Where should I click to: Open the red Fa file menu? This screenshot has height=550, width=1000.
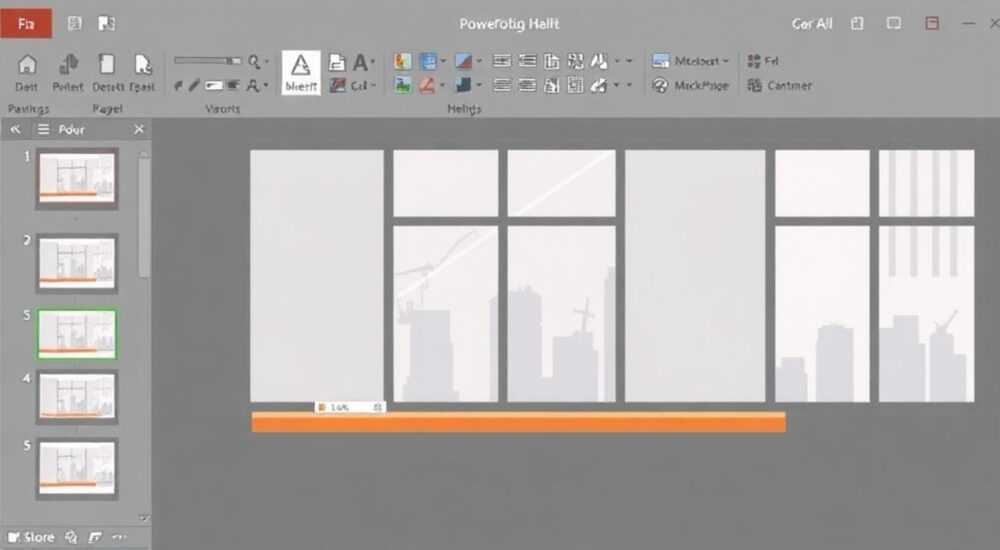click(x=26, y=24)
